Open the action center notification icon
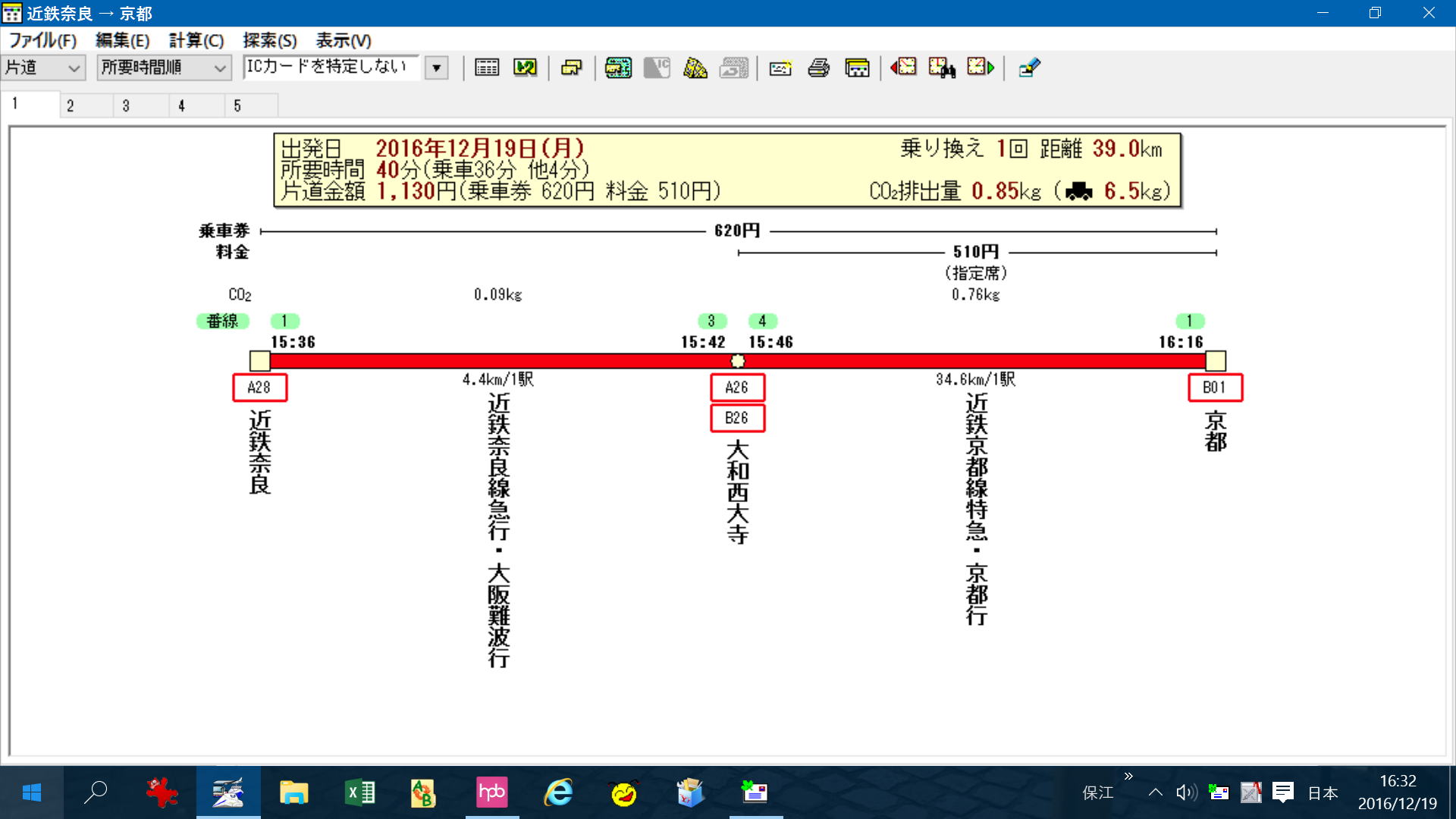Image resolution: width=1456 pixels, height=819 pixels. tap(1283, 792)
